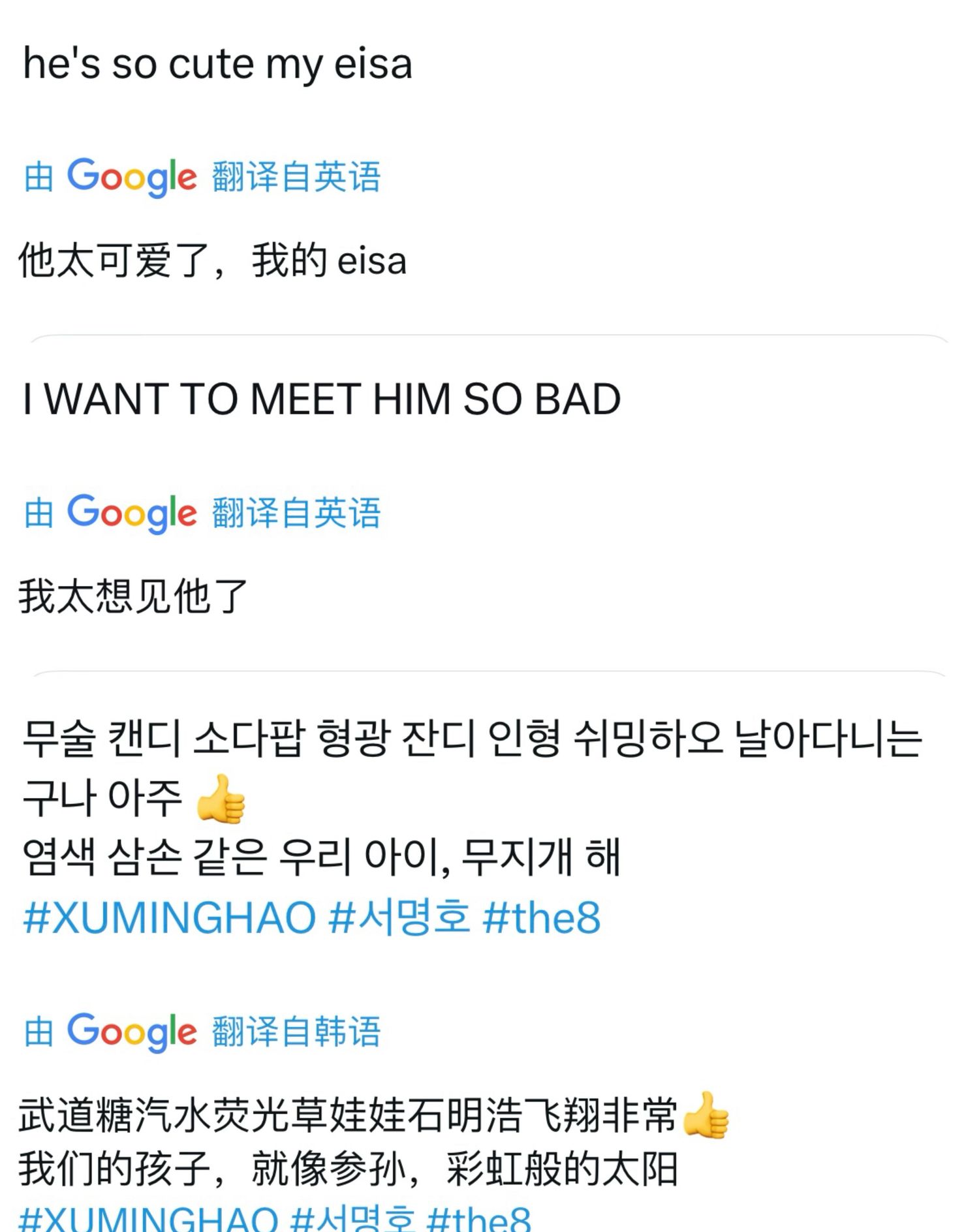The height and width of the screenshot is (1232, 979).
Task: Click the translated text '我太想见他了'
Action: click(x=133, y=596)
